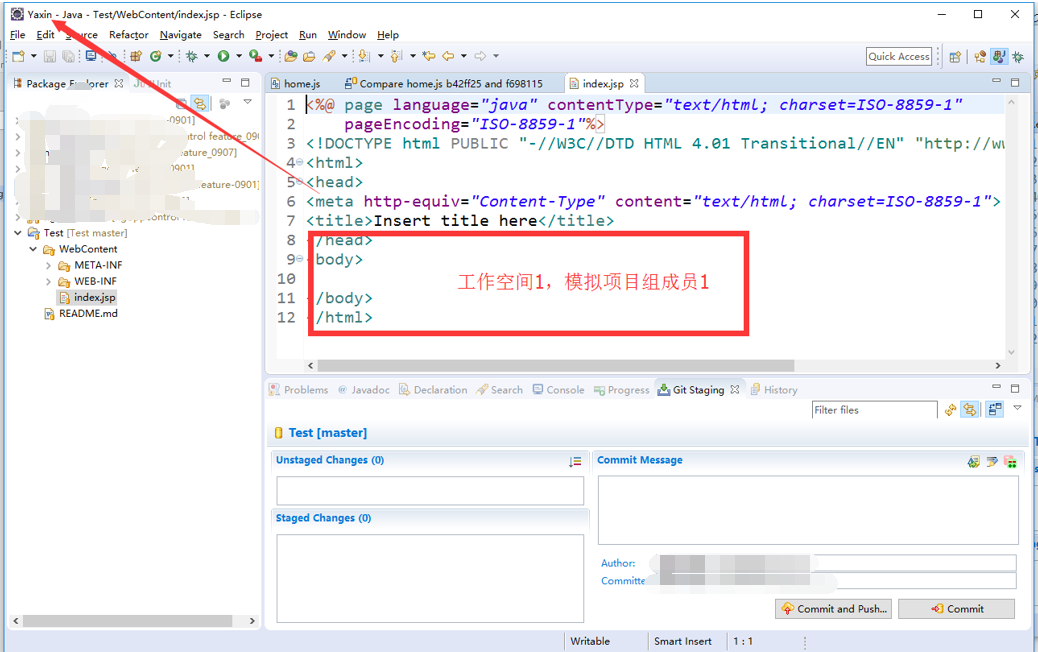Viewport: 1038px width, 652px height.
Task: Click the sort icon in Unstaged Changes header
Action: pyautogui.click(x=575, y=461)
